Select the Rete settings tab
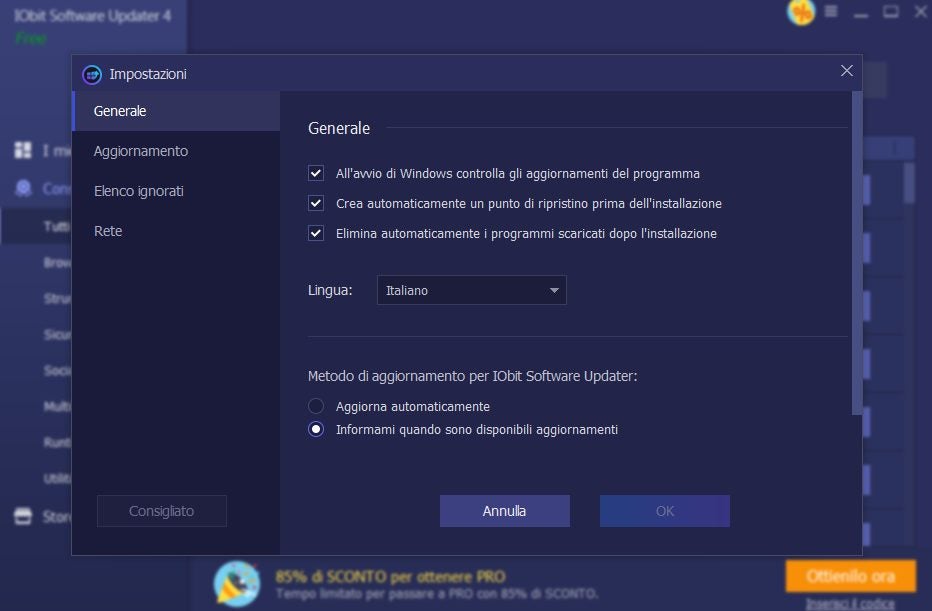This screenshot has height=611, width=932. coord(108,231)
